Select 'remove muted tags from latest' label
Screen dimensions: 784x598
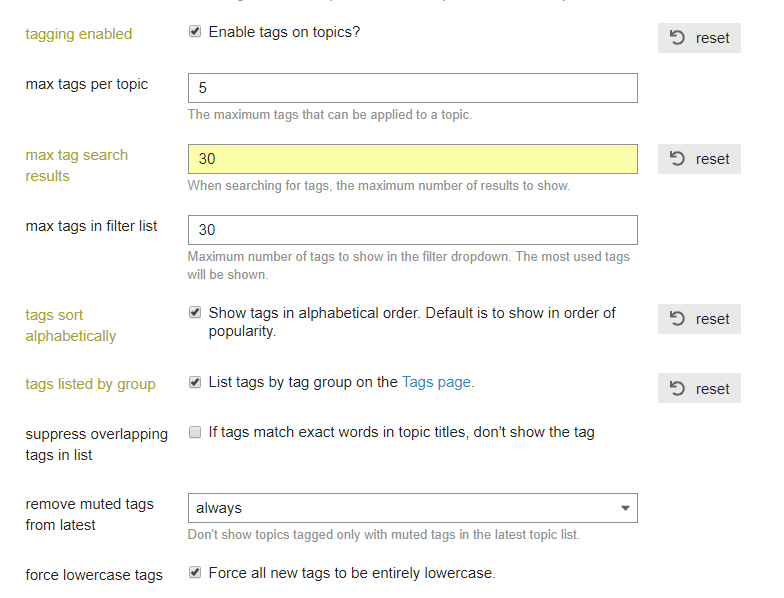pos(90,514)
